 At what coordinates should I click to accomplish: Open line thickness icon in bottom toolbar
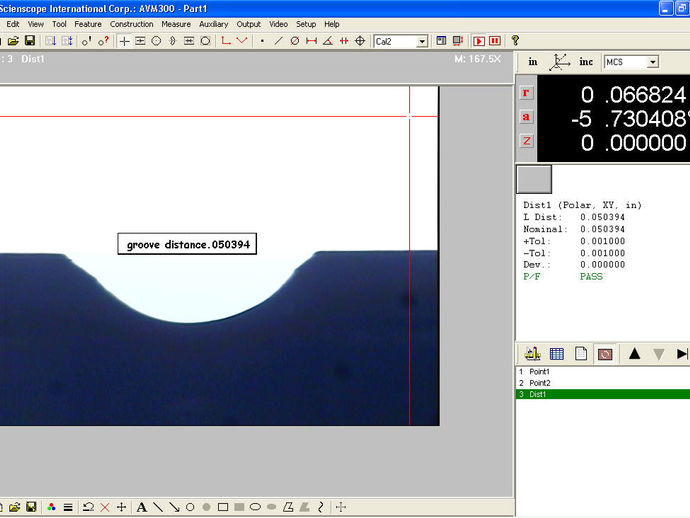(x=68, y=507)
